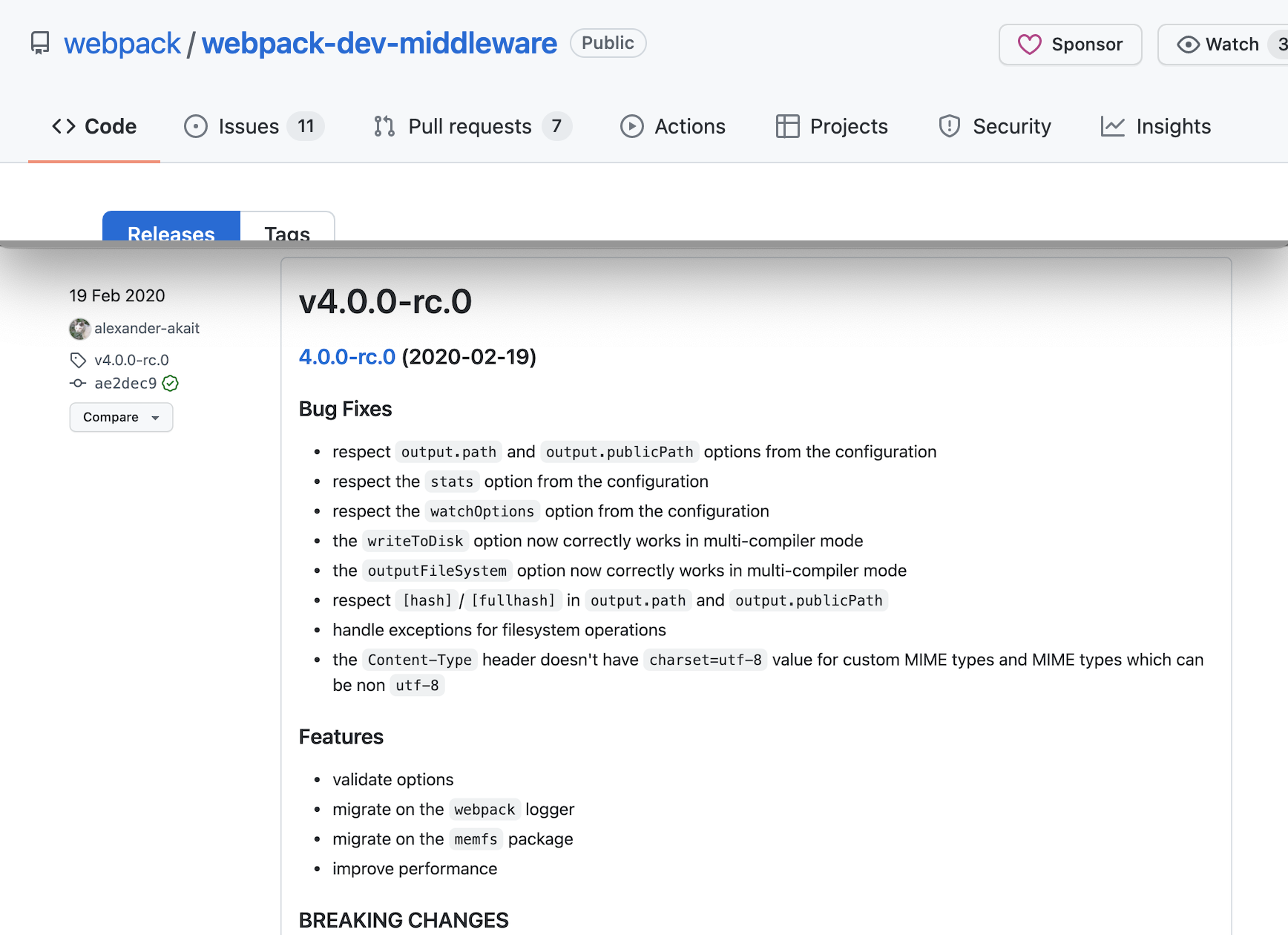
Task: Switch to the Code tab
Action: pos(94,126)
